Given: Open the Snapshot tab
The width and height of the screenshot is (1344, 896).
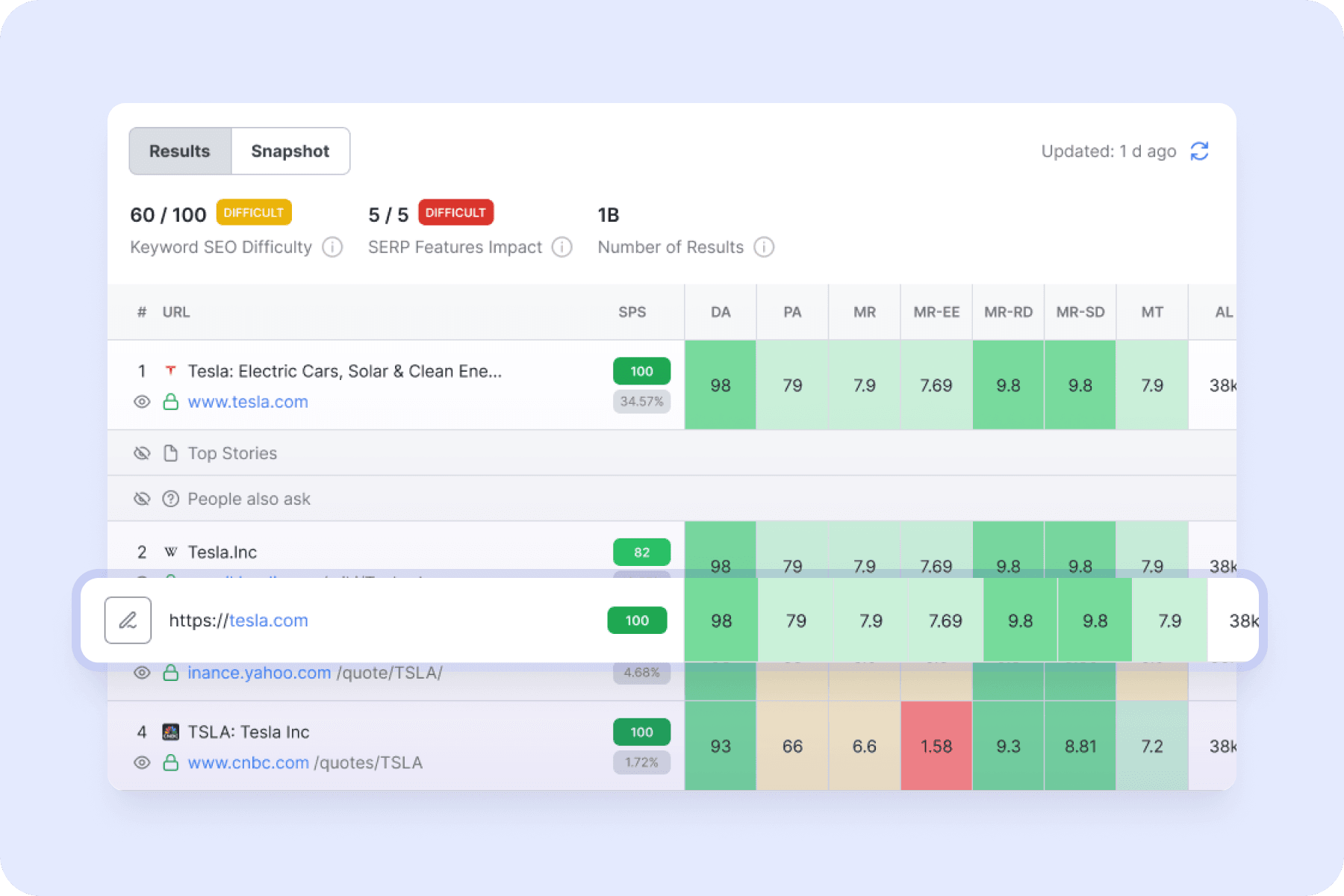Looking at the screenshot, I should coord(290,151).
